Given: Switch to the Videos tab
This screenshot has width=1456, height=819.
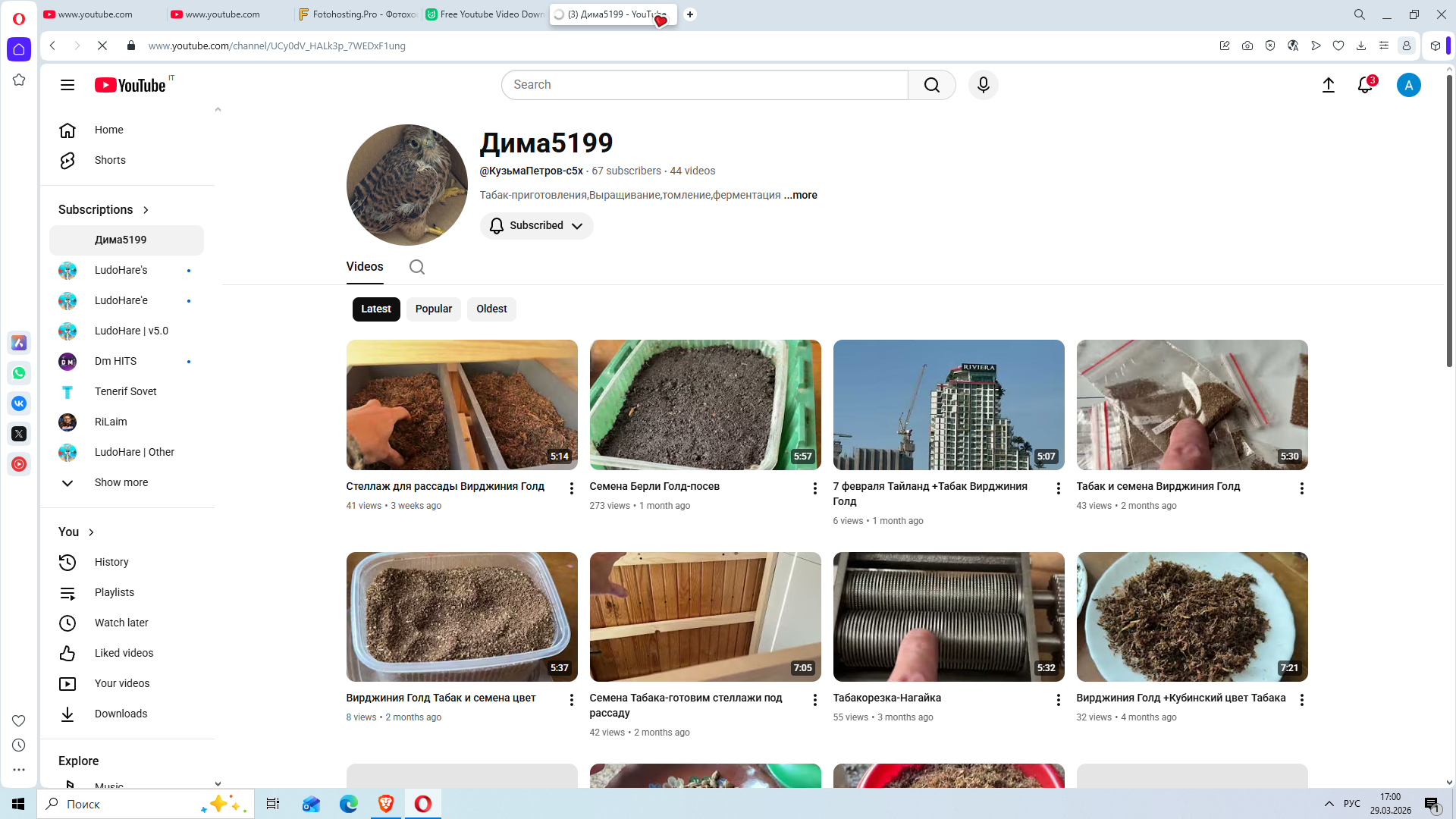Looking at the screenshot, I should pyautogui.click(x=365, y=267).
